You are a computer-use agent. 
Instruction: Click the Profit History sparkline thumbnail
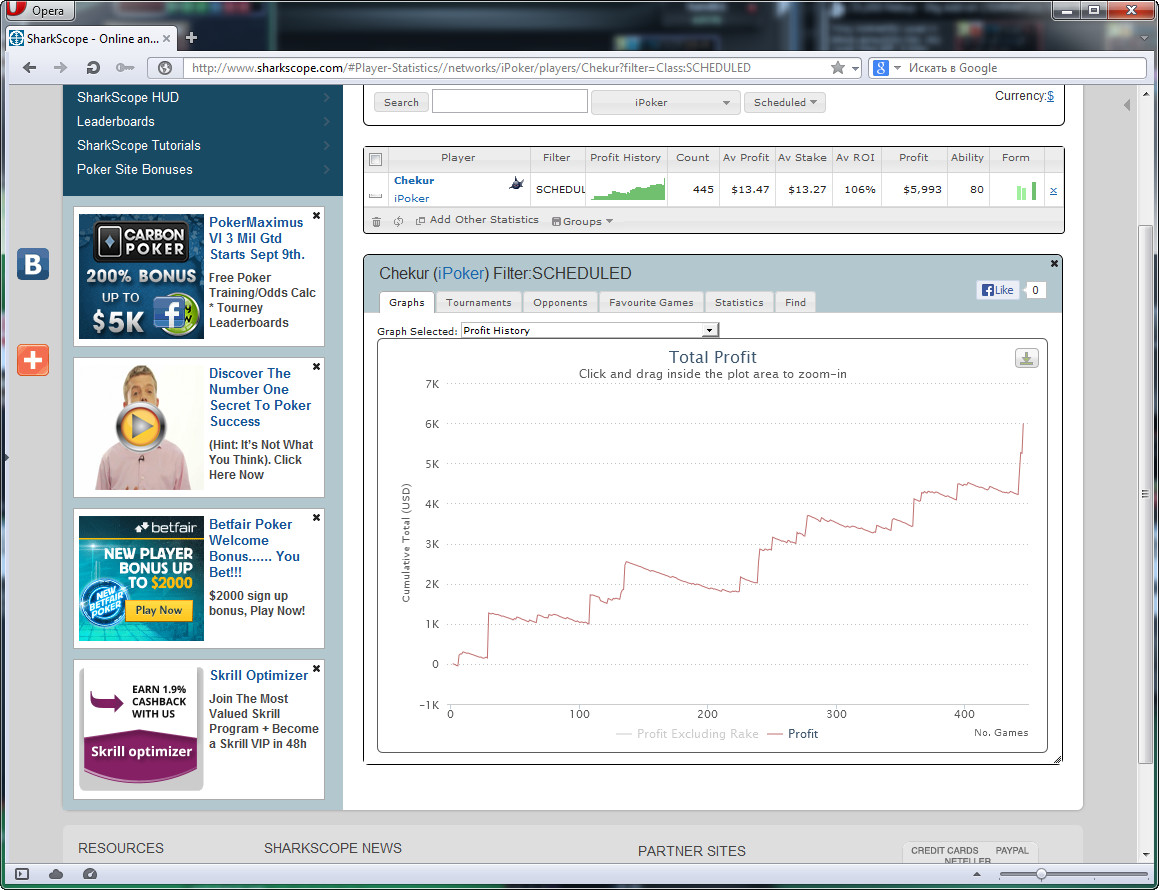coord(628,189)
